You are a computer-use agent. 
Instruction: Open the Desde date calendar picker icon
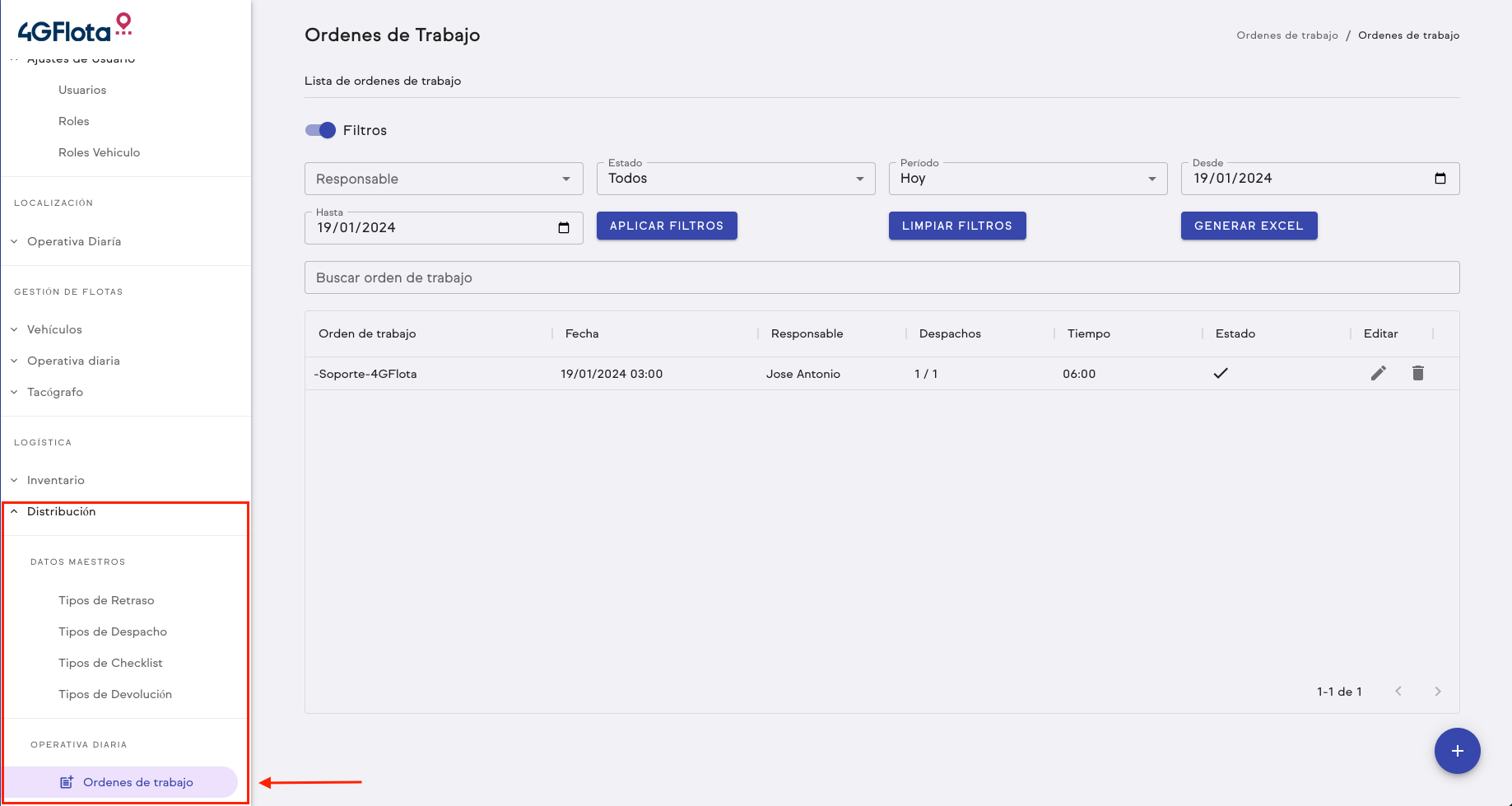click(1440, 179)
